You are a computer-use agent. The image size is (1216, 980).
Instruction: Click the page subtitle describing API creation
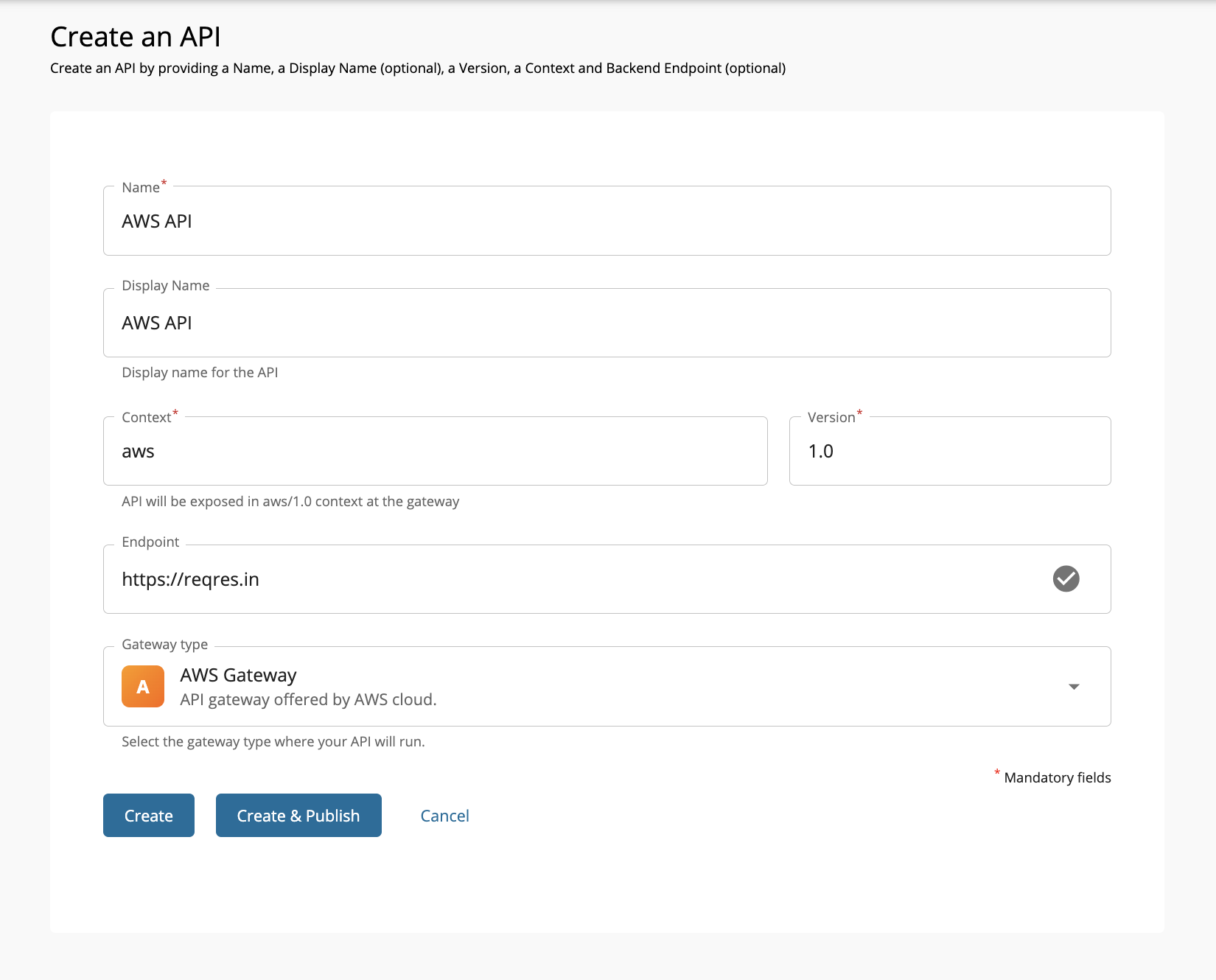(x=418, y=69)
